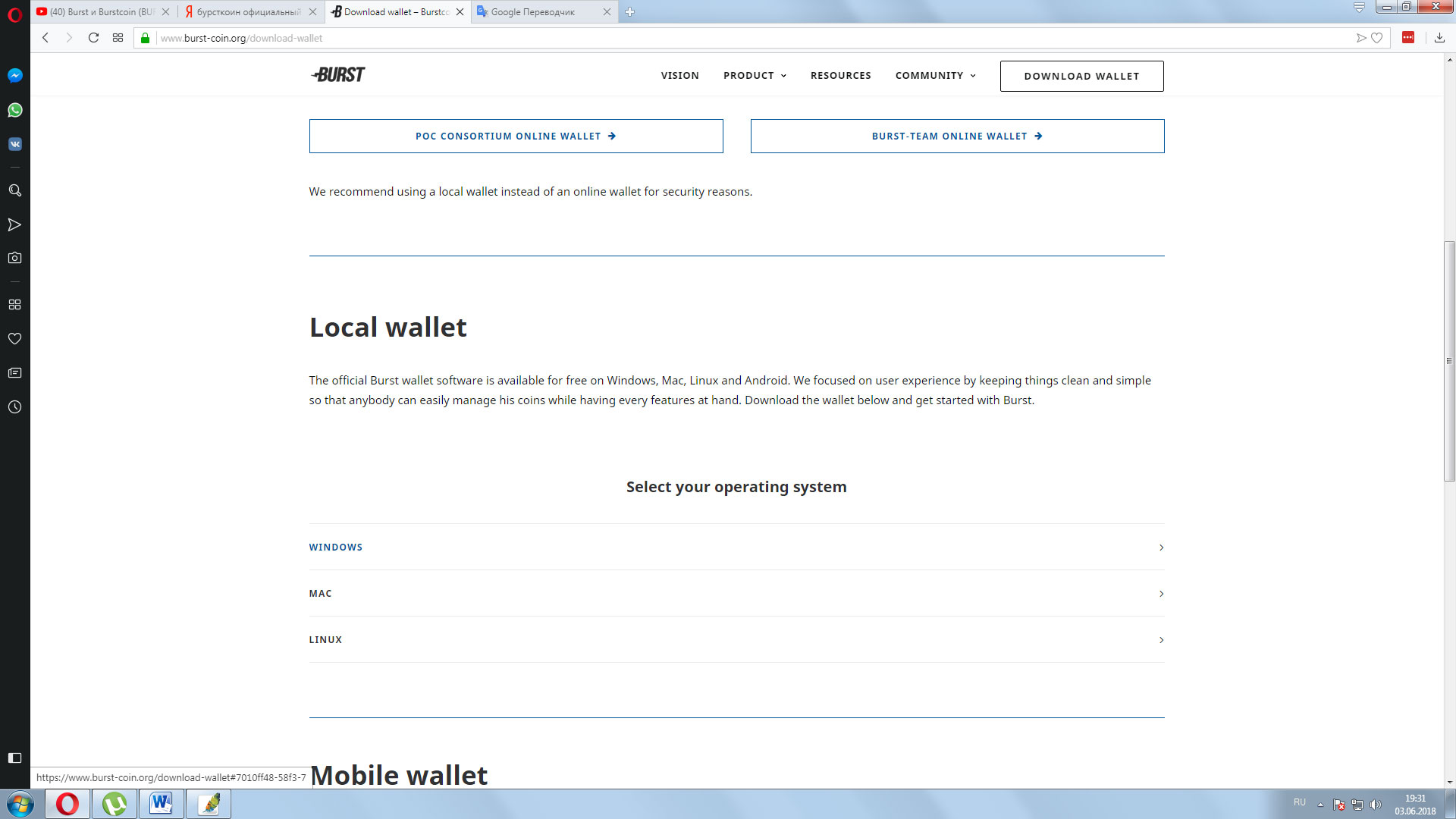Image resolution: width=1456 pixels, height=819 pixels.
Task: Open Facebook Messenger in Opera sidebar
Action: point(14,75)
